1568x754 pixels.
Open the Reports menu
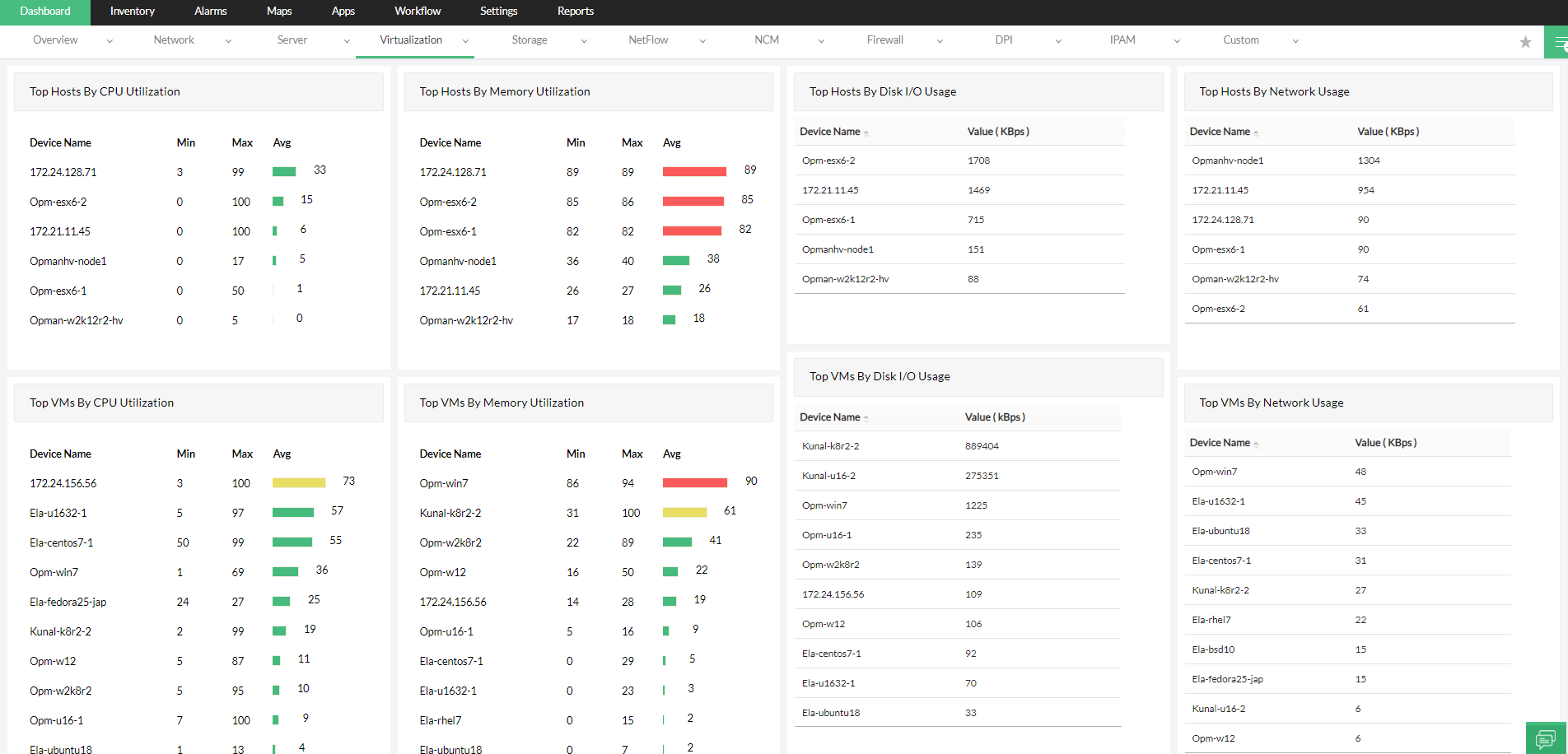576,12
